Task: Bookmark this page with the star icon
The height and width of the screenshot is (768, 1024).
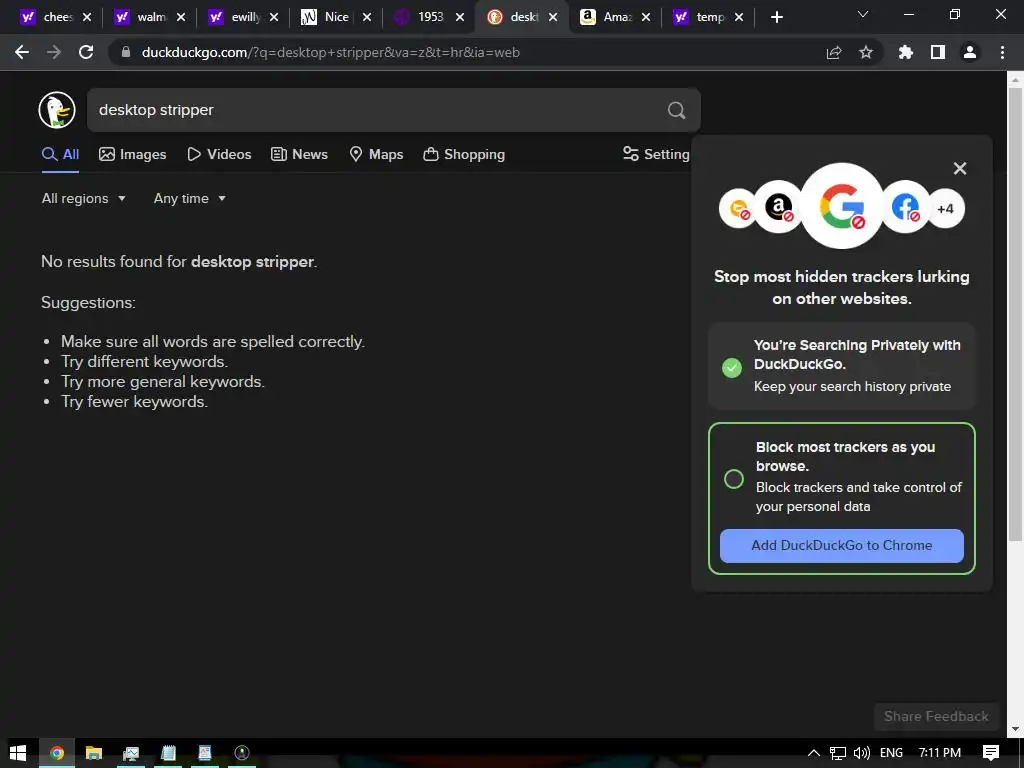Action: tap(866, 52)
